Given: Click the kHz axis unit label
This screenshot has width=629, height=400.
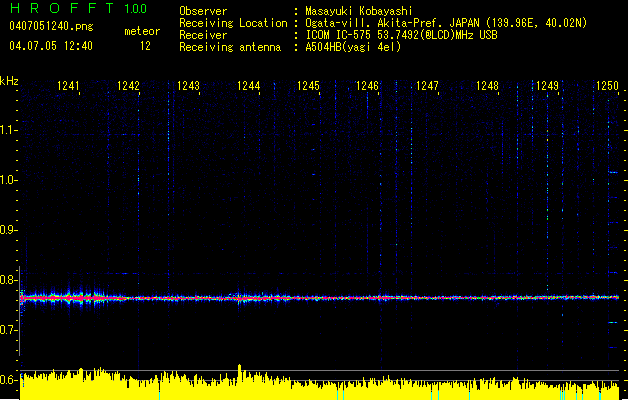Looking at the screenshot, I should pos(9,81).
